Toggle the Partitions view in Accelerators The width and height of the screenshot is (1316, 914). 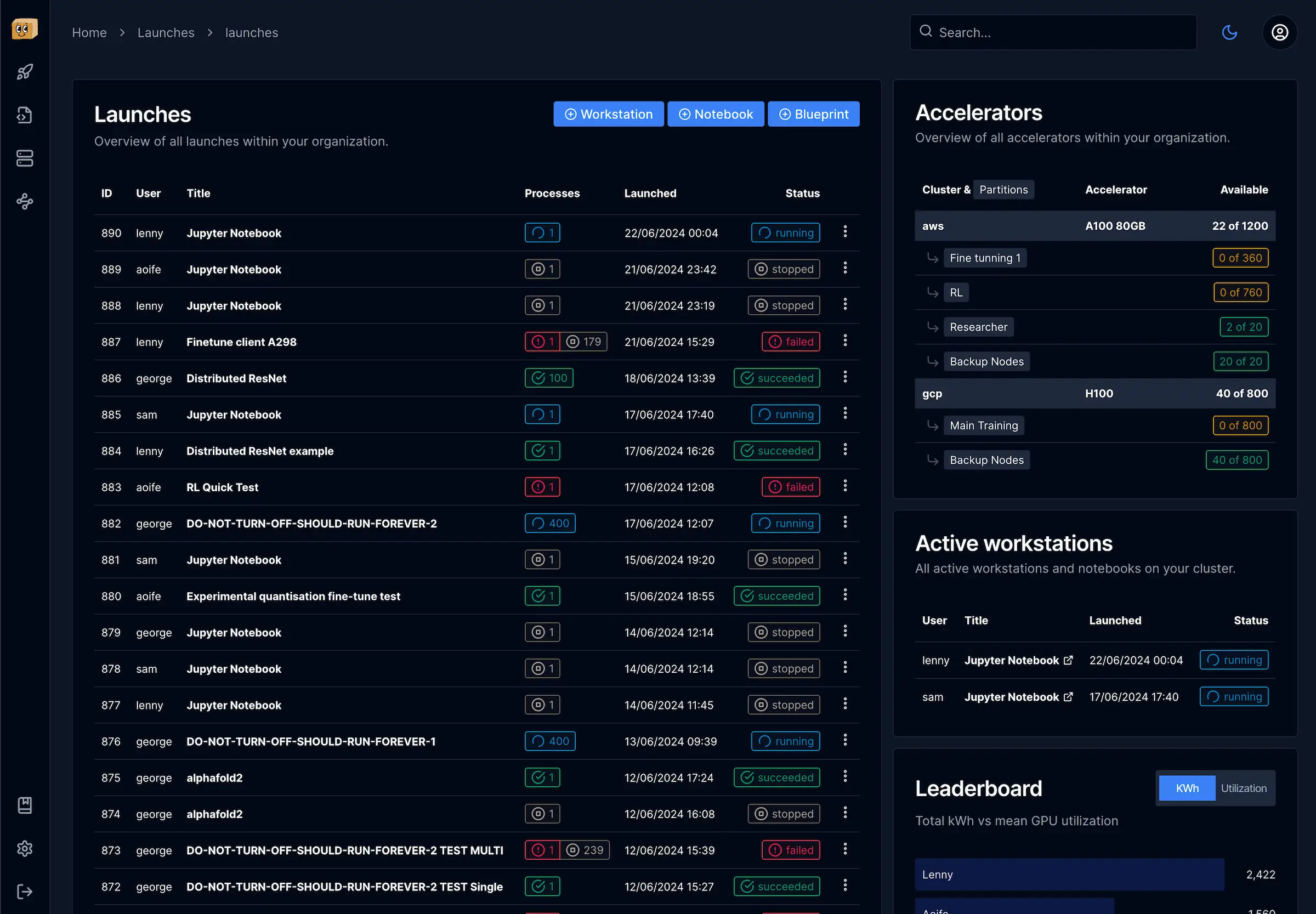point(1003,189)
